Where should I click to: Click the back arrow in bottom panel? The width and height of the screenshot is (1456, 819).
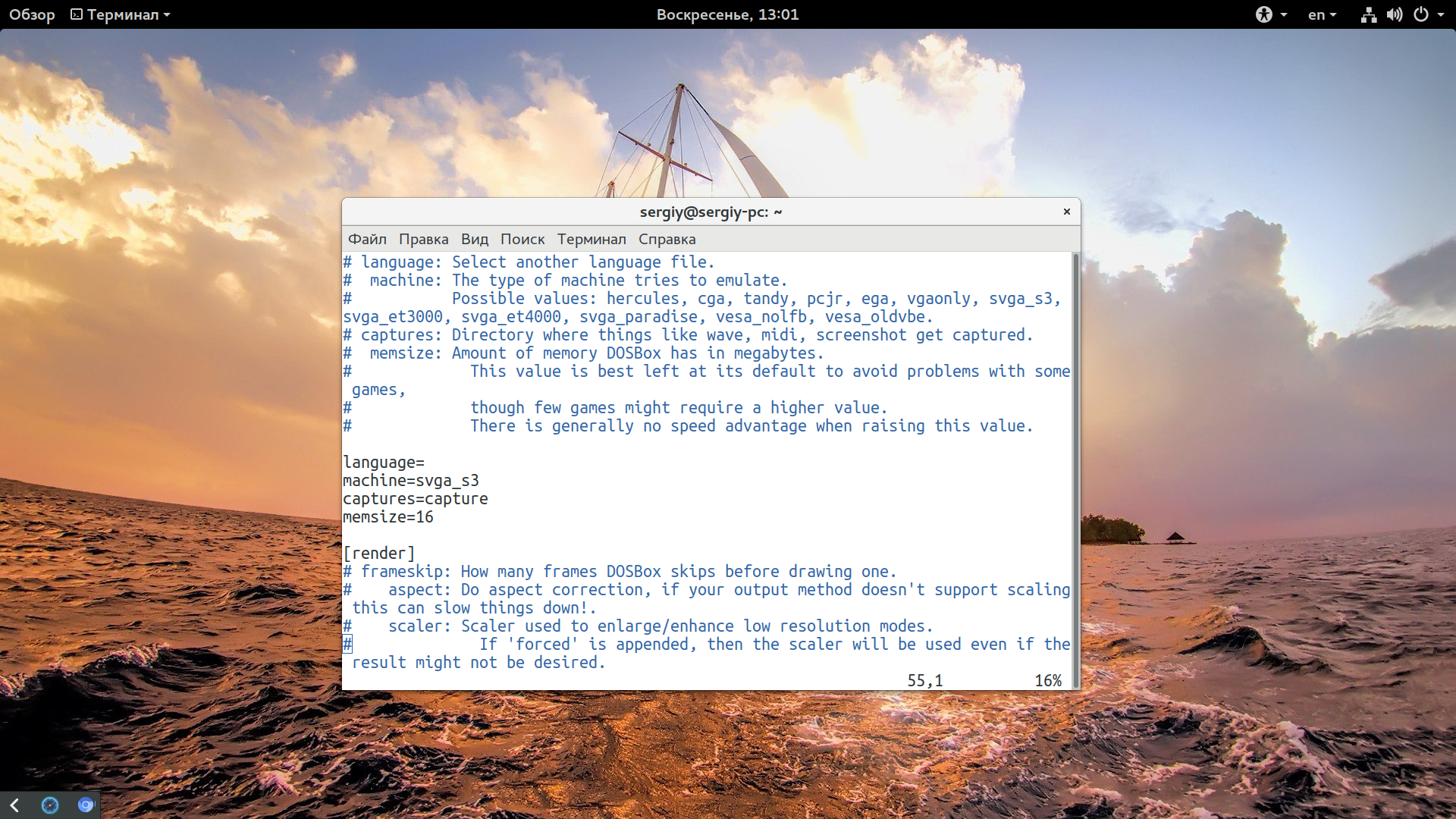pos(14,805)
